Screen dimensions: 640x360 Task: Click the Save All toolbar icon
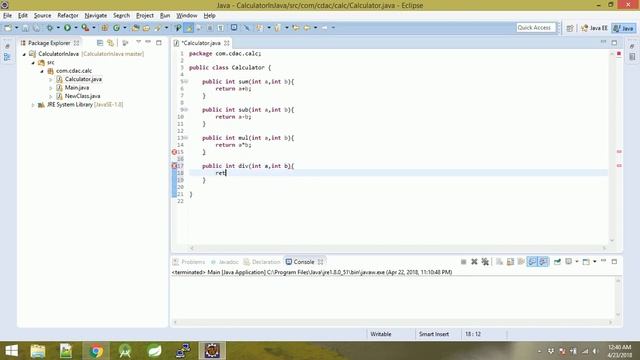pyautogui.click(x=36, y=28)
